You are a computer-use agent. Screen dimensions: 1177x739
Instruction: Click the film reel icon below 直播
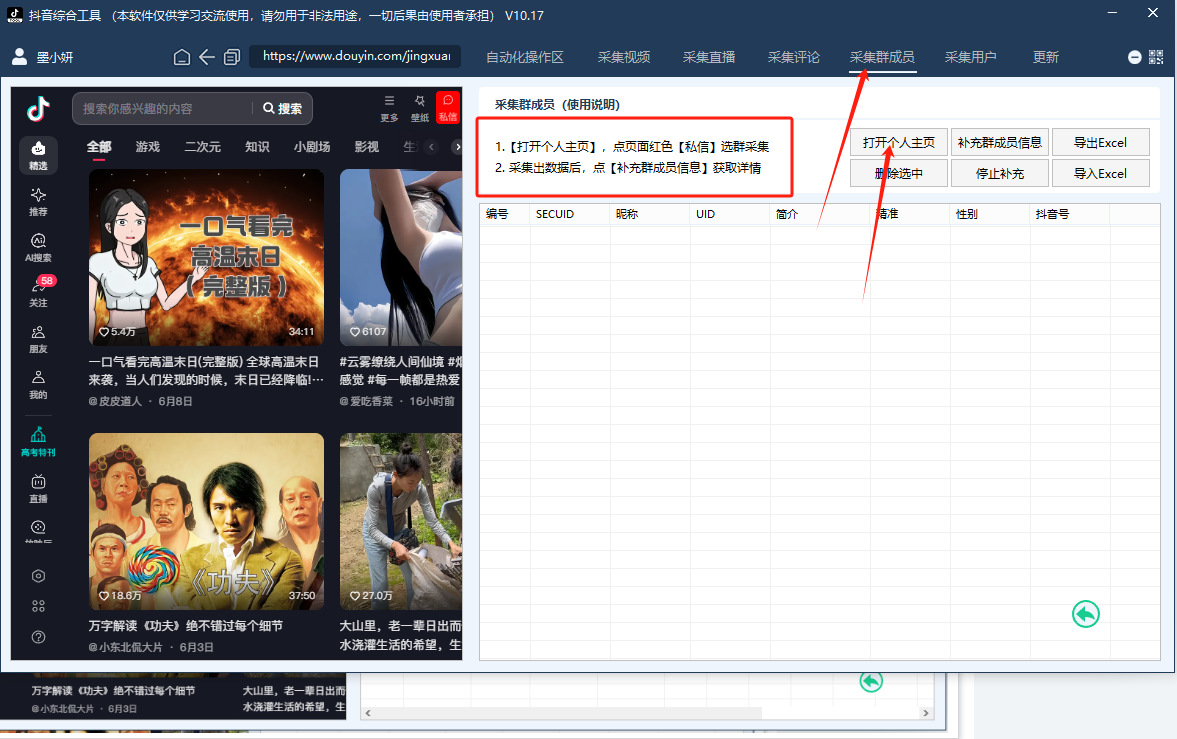click(38, 529)
